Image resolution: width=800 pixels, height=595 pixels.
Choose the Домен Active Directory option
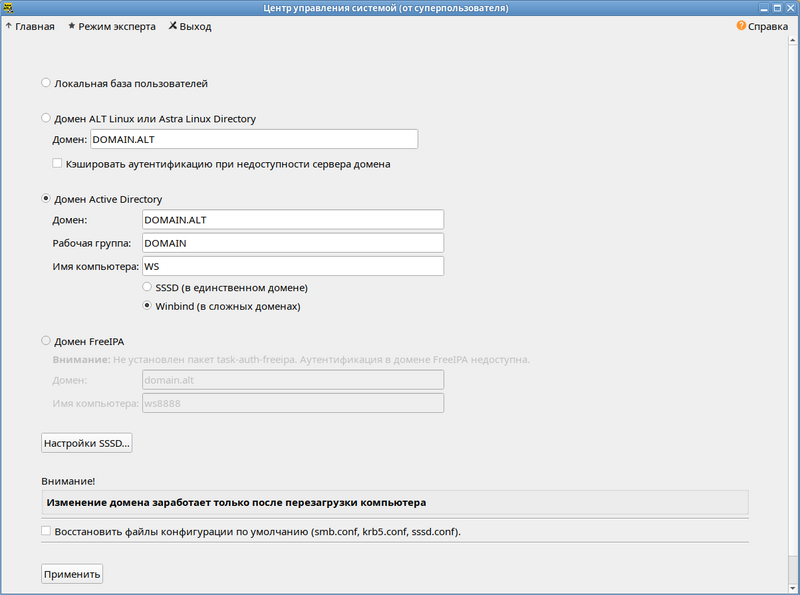click(46, 199)
